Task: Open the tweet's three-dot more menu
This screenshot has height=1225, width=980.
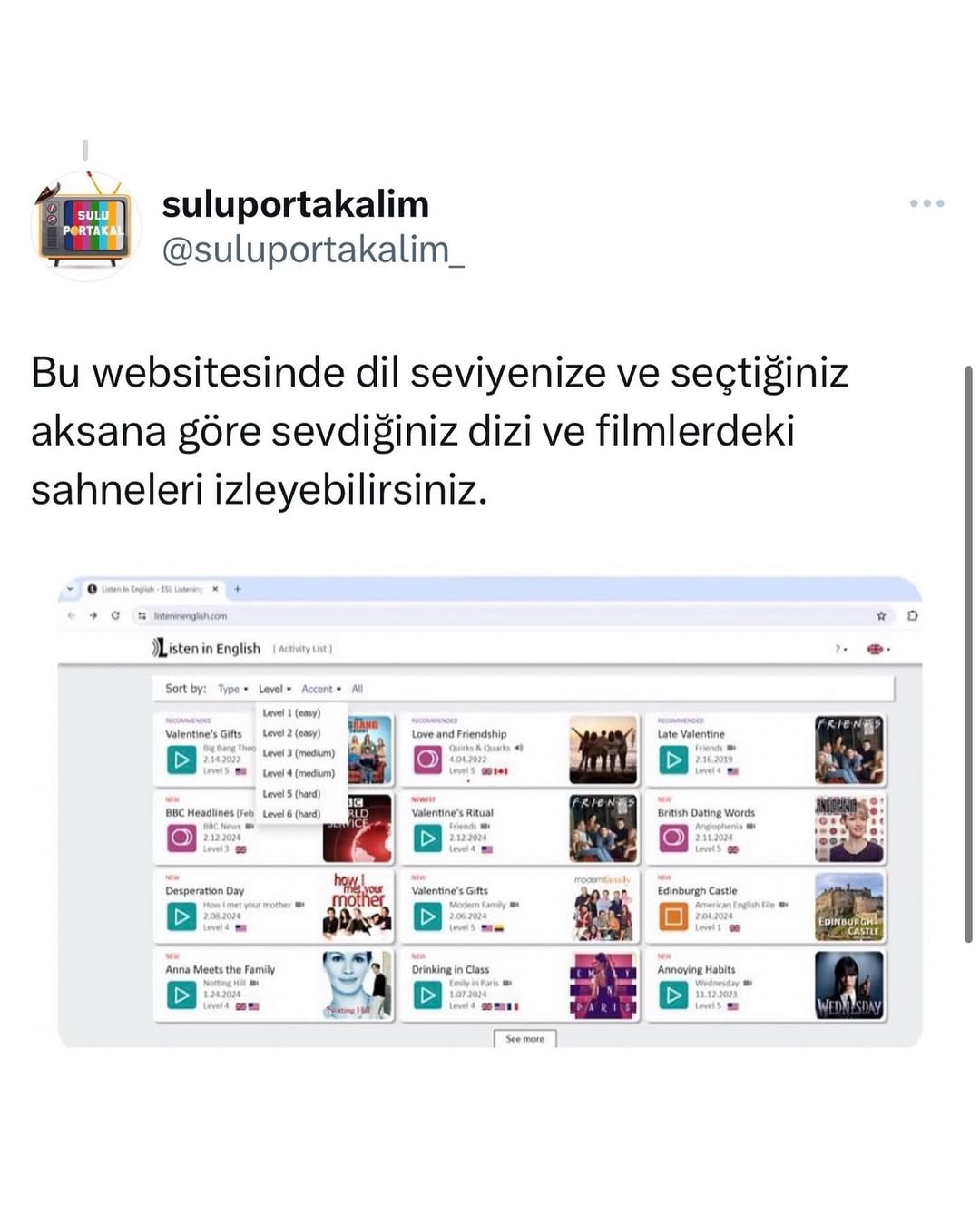Action: coord(926,203)
